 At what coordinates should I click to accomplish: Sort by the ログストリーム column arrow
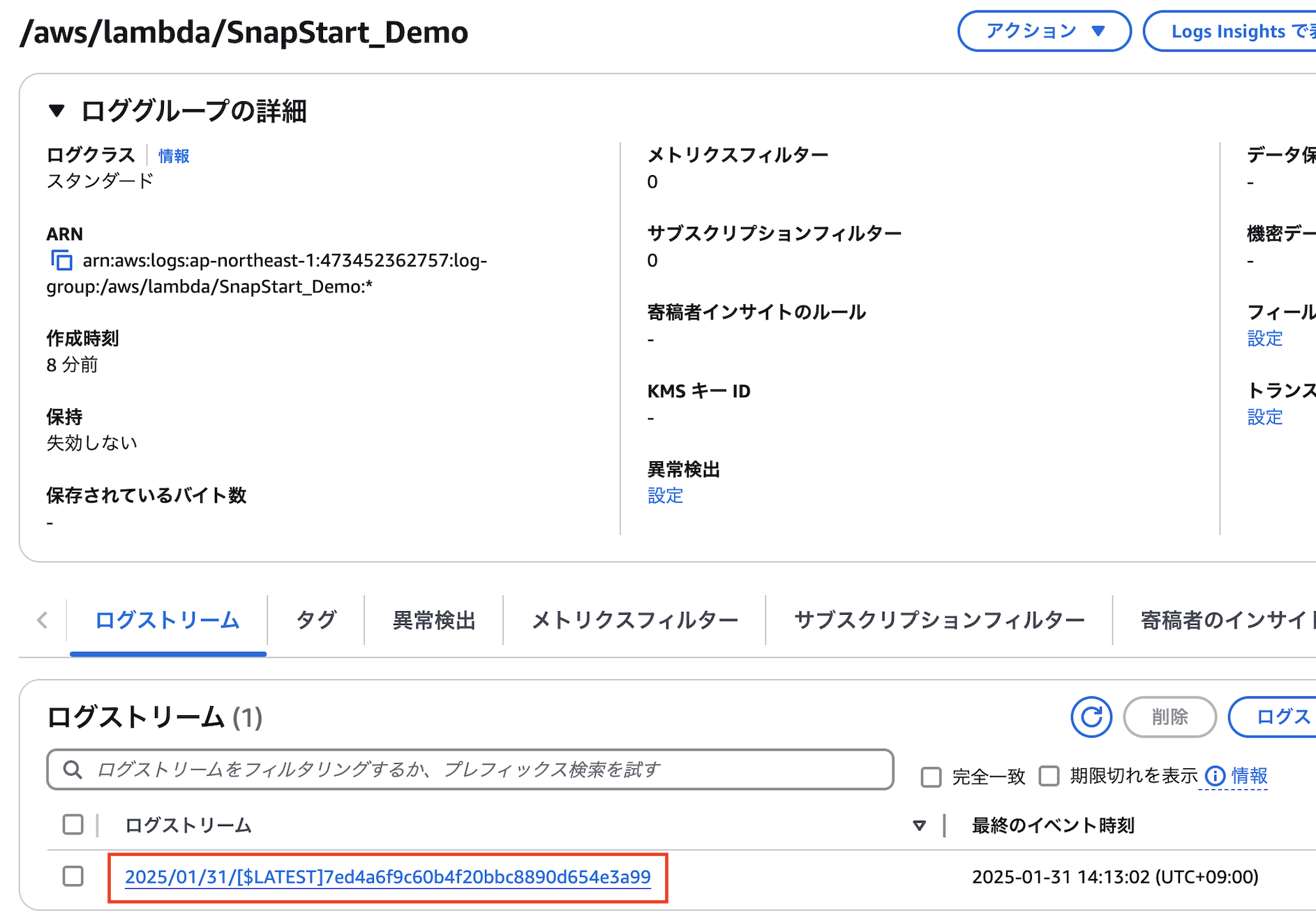click(x=920, y=825)
